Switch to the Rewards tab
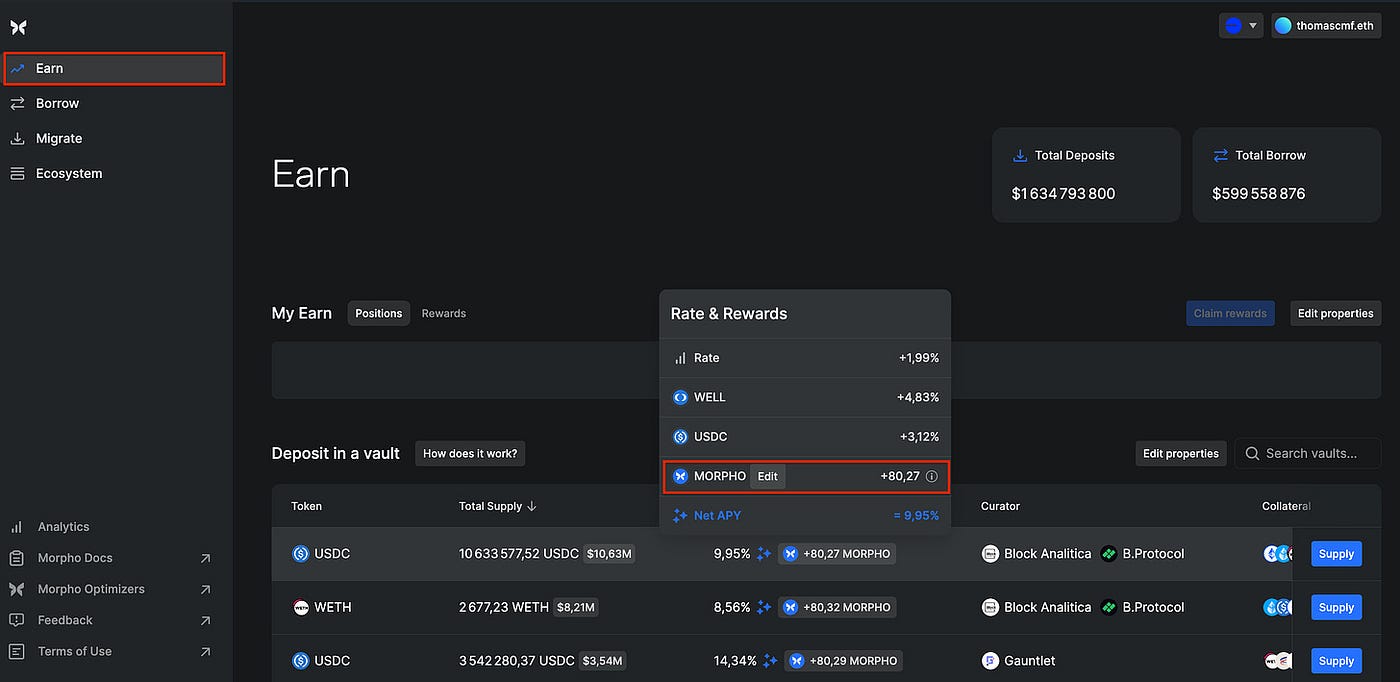1400x682 pixels. pos(444,313)
